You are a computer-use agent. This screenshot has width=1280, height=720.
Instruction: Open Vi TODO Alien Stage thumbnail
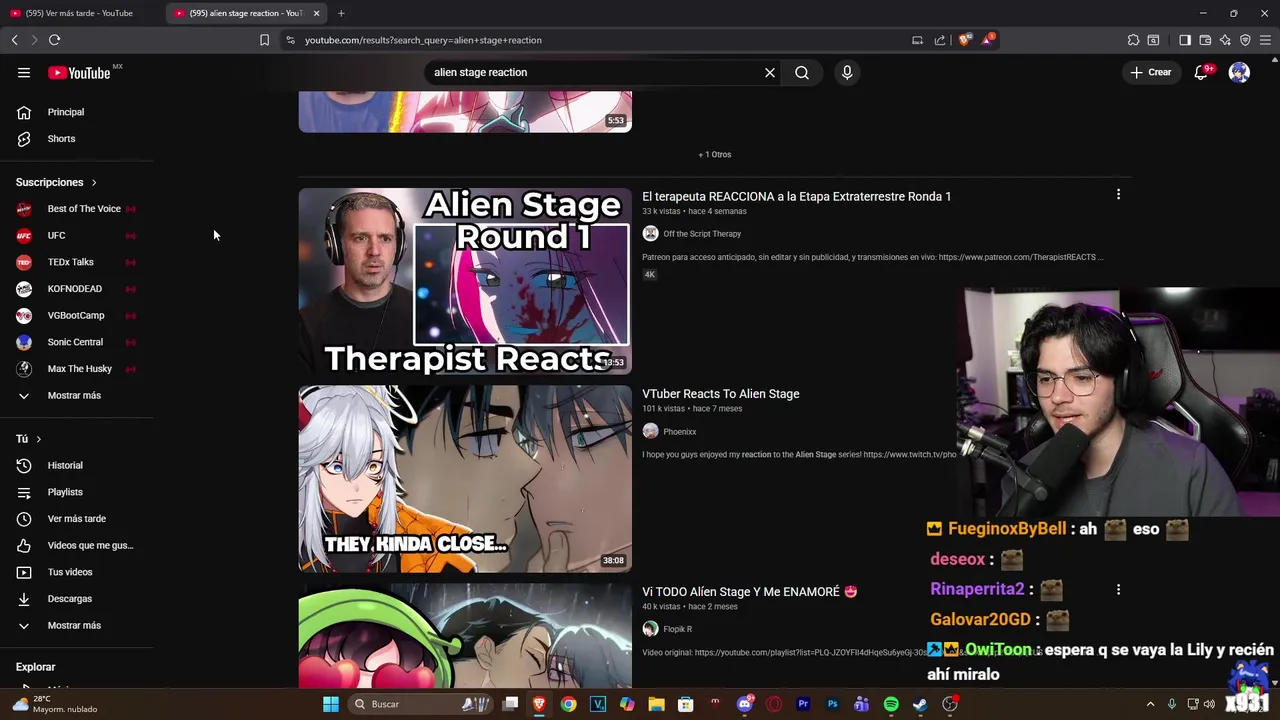tap(465, 635)
